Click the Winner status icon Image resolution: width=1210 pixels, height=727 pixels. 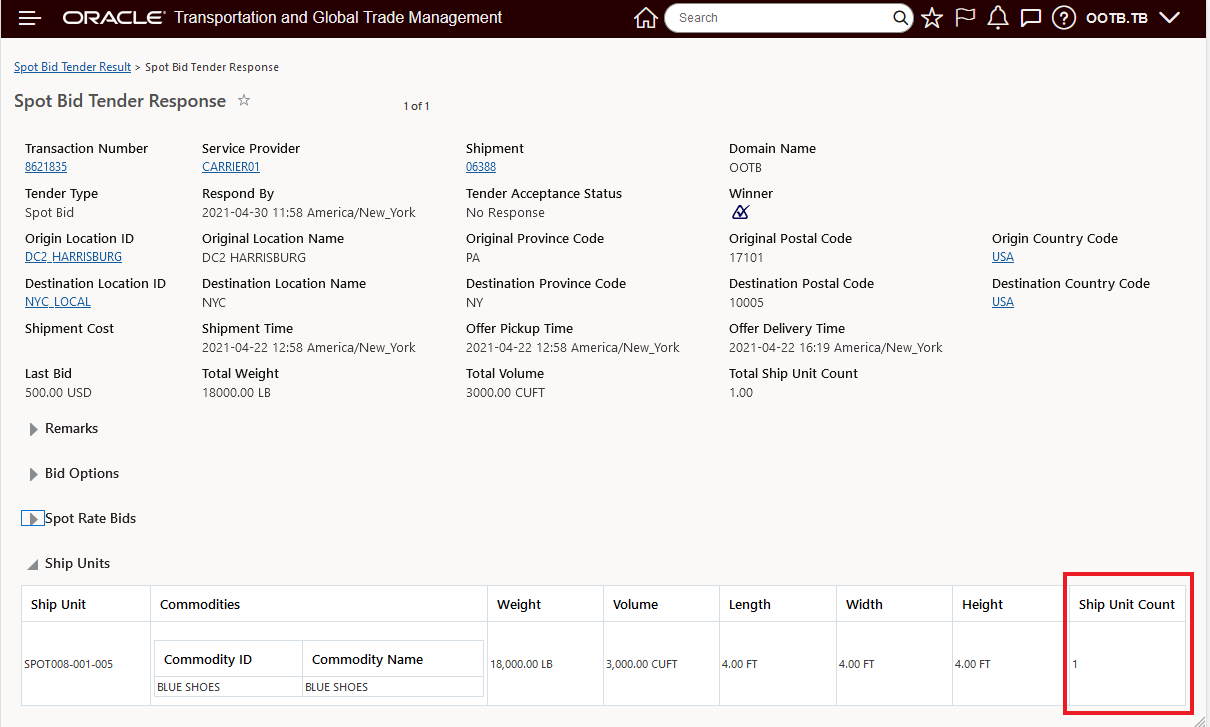740,212
